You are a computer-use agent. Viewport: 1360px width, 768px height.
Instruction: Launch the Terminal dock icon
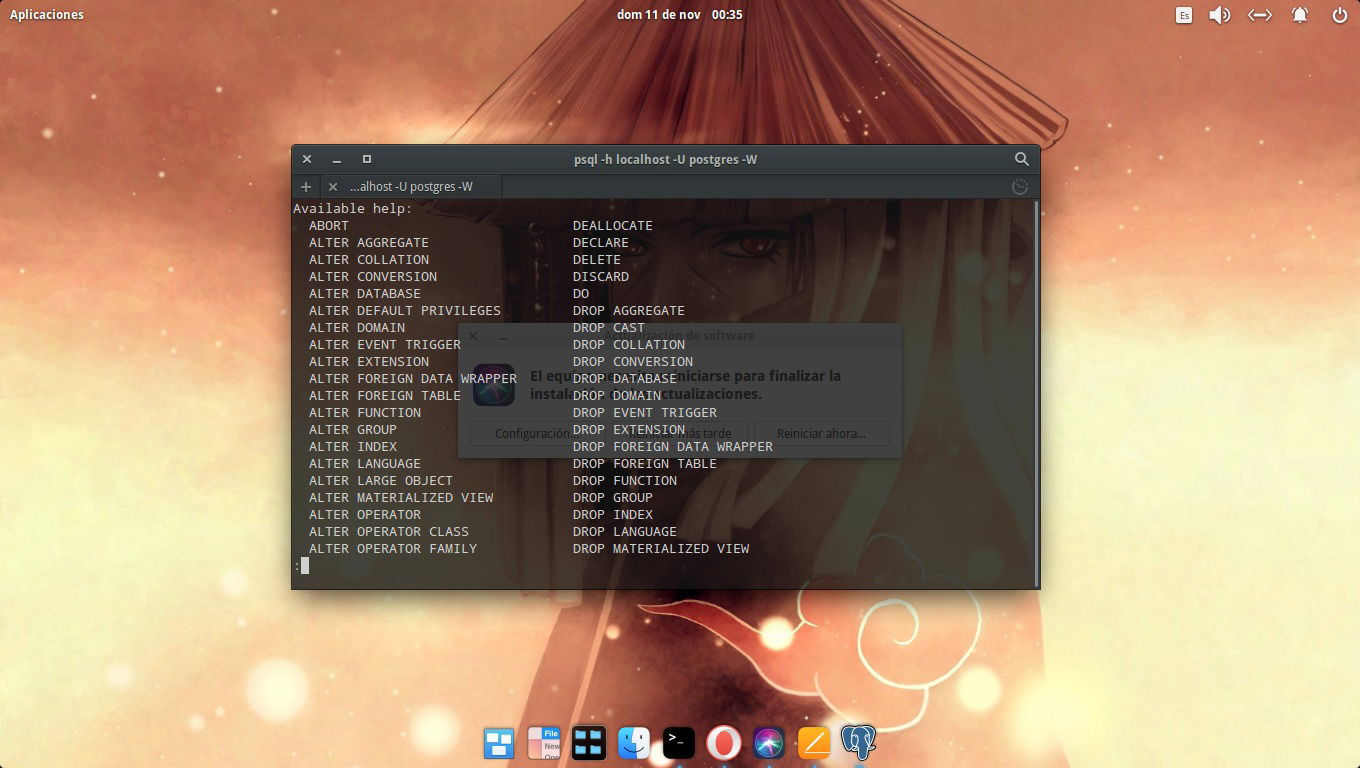coord(679,743)
